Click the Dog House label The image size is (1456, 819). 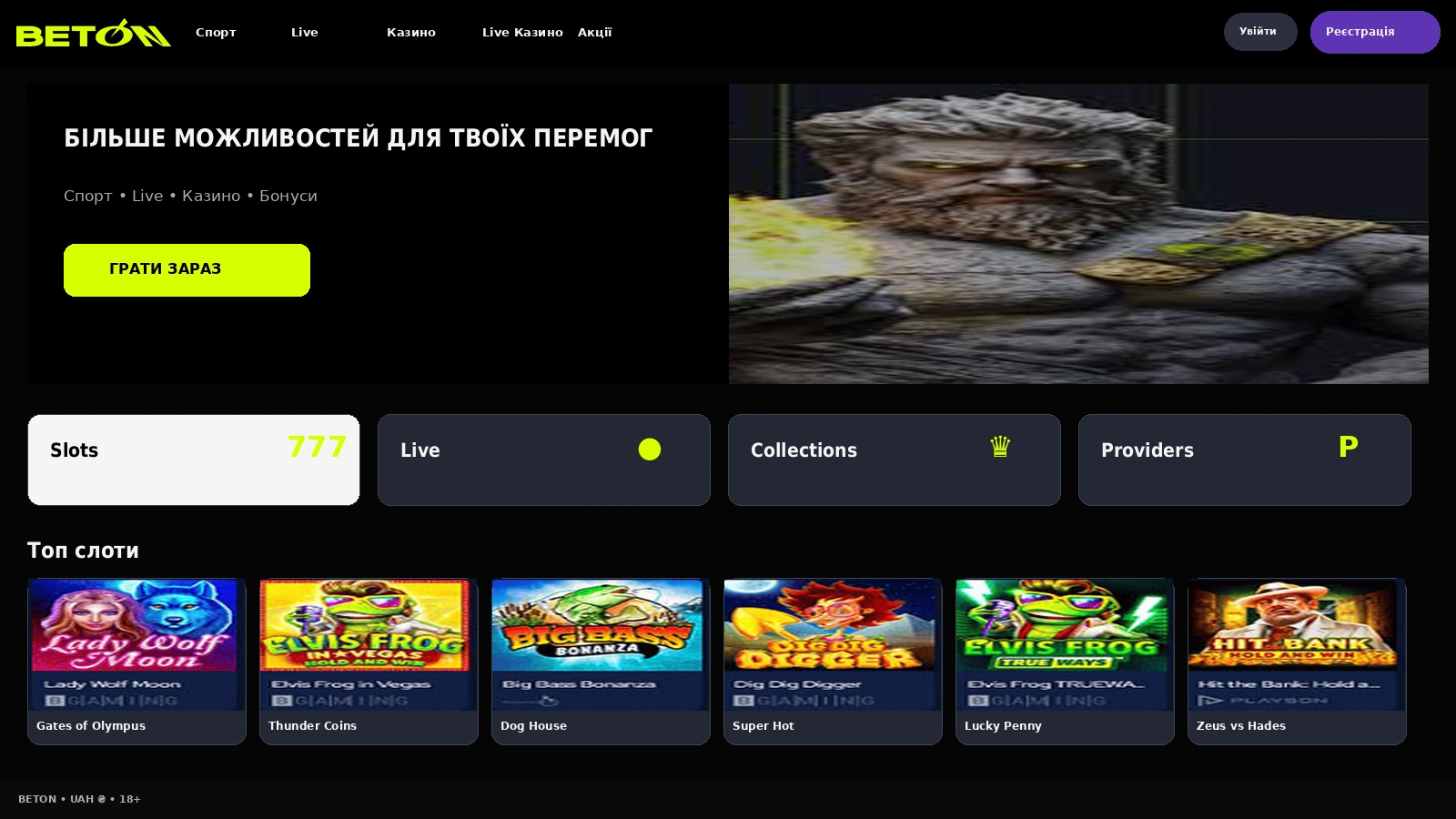(533, 726)
